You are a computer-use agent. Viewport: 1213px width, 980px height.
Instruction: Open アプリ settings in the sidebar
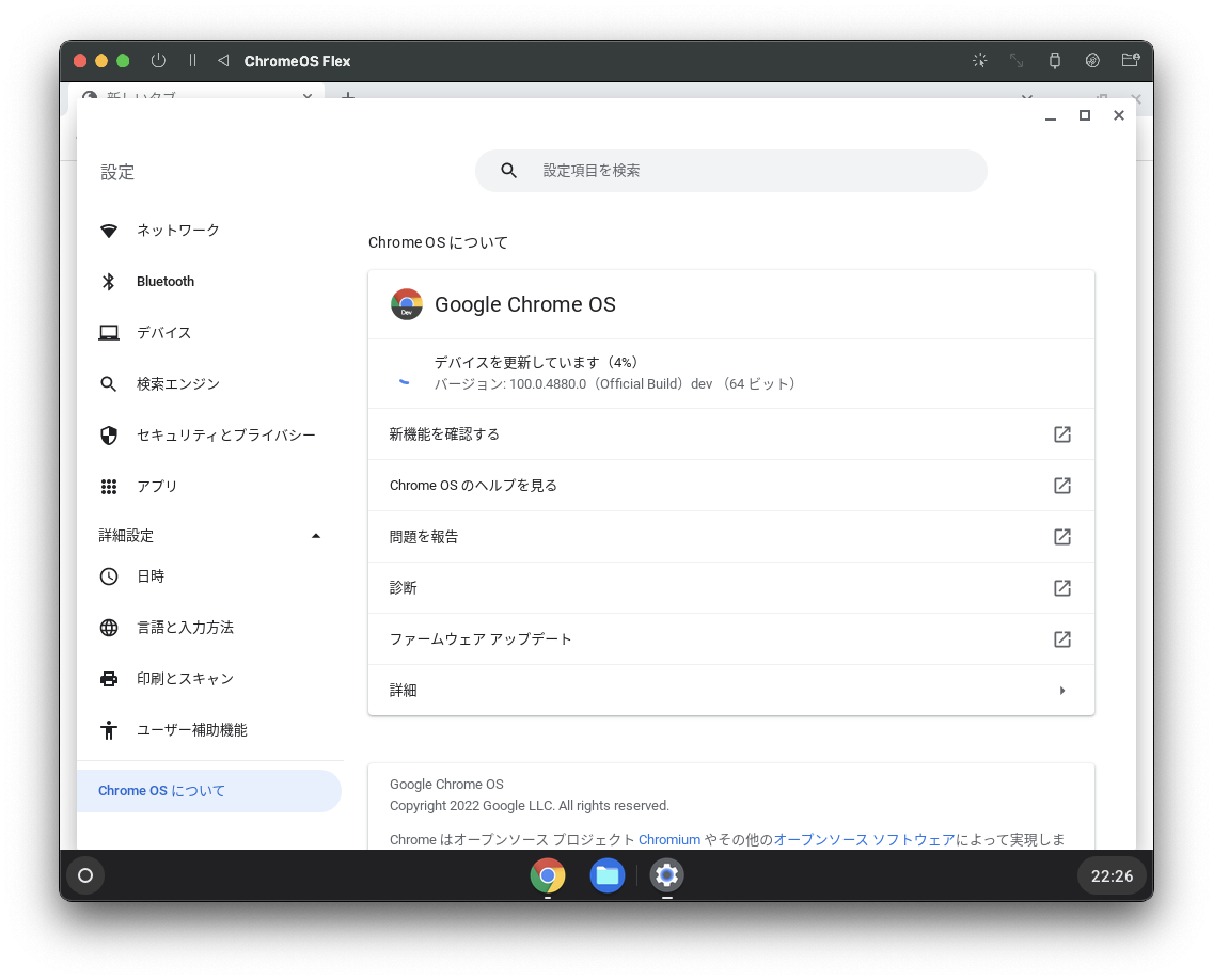coord(209,486)
